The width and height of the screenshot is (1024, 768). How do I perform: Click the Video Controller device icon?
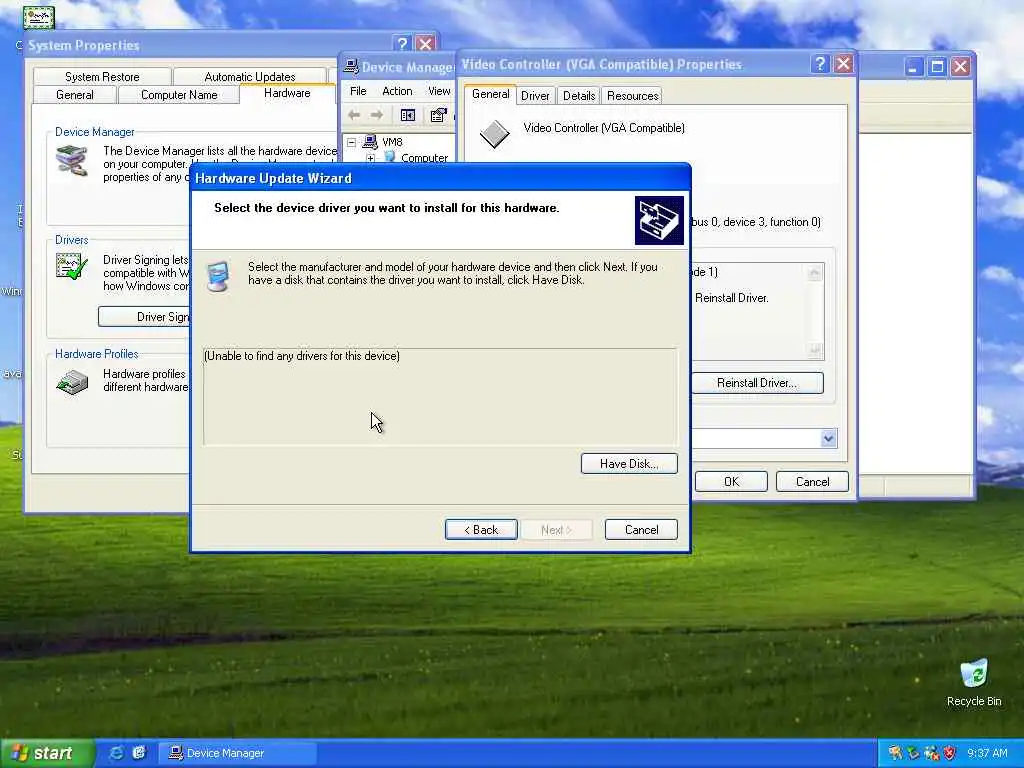coord(494,134)
